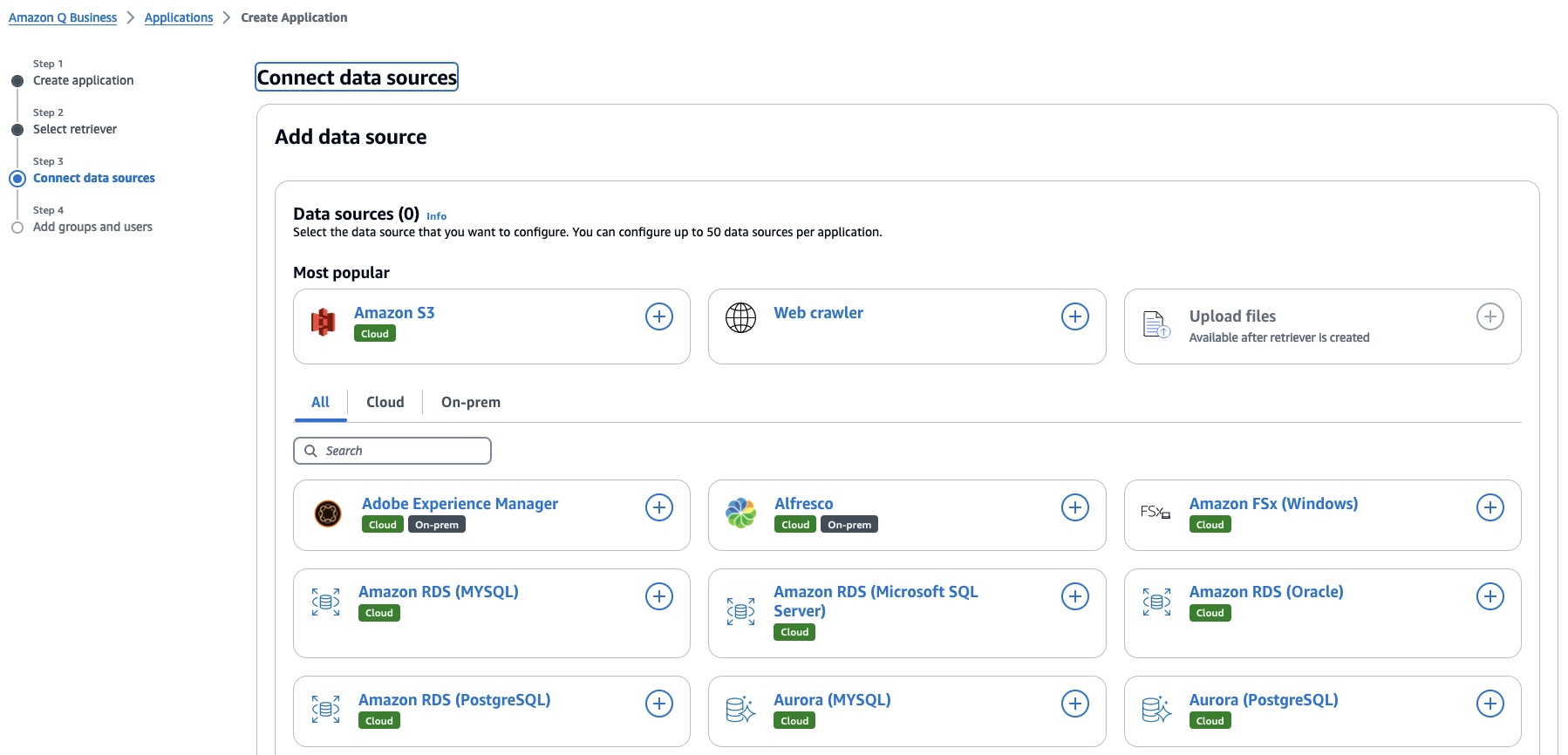The height and width of the screenshot is (755, 1568).
Task: Click the On-prem badge under Alfresco
Action: [849, 525]
